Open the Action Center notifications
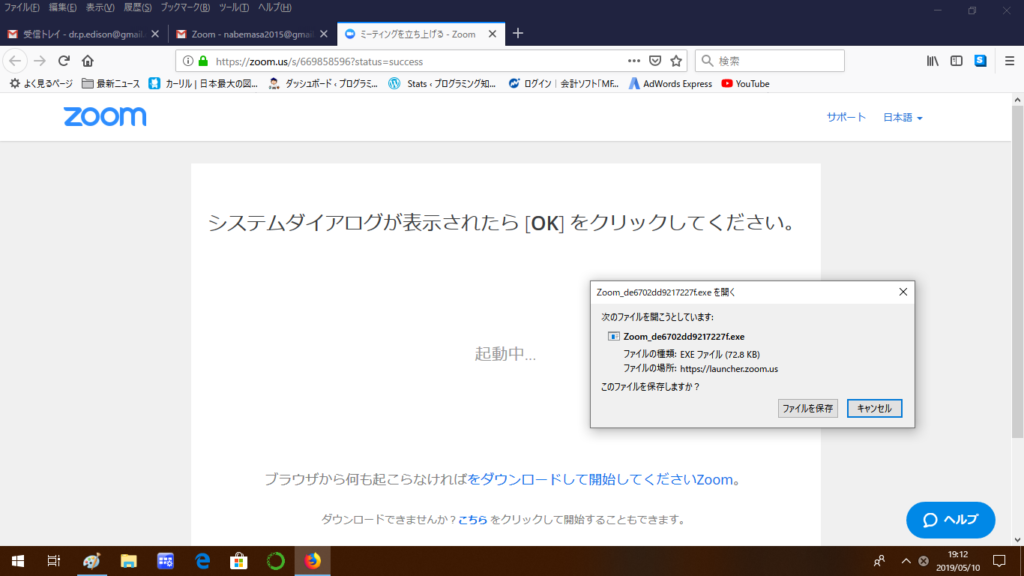 click(x=999, y=561)
